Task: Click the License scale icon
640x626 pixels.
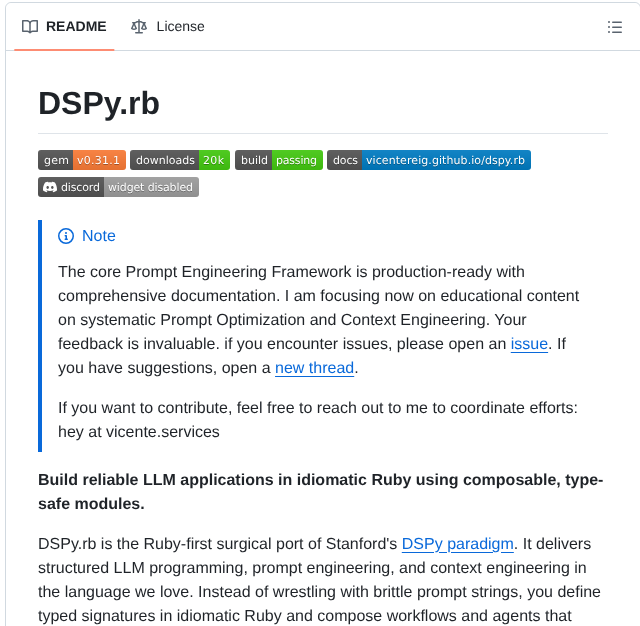Action: (x=139, y=27)
